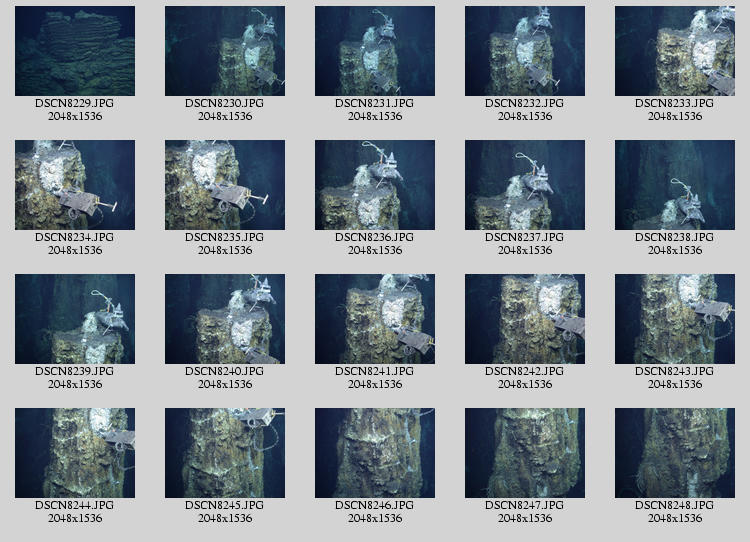Click the DSCN8243.JPG thumbnail
The image size is (750, 542).
coord(675,319)
